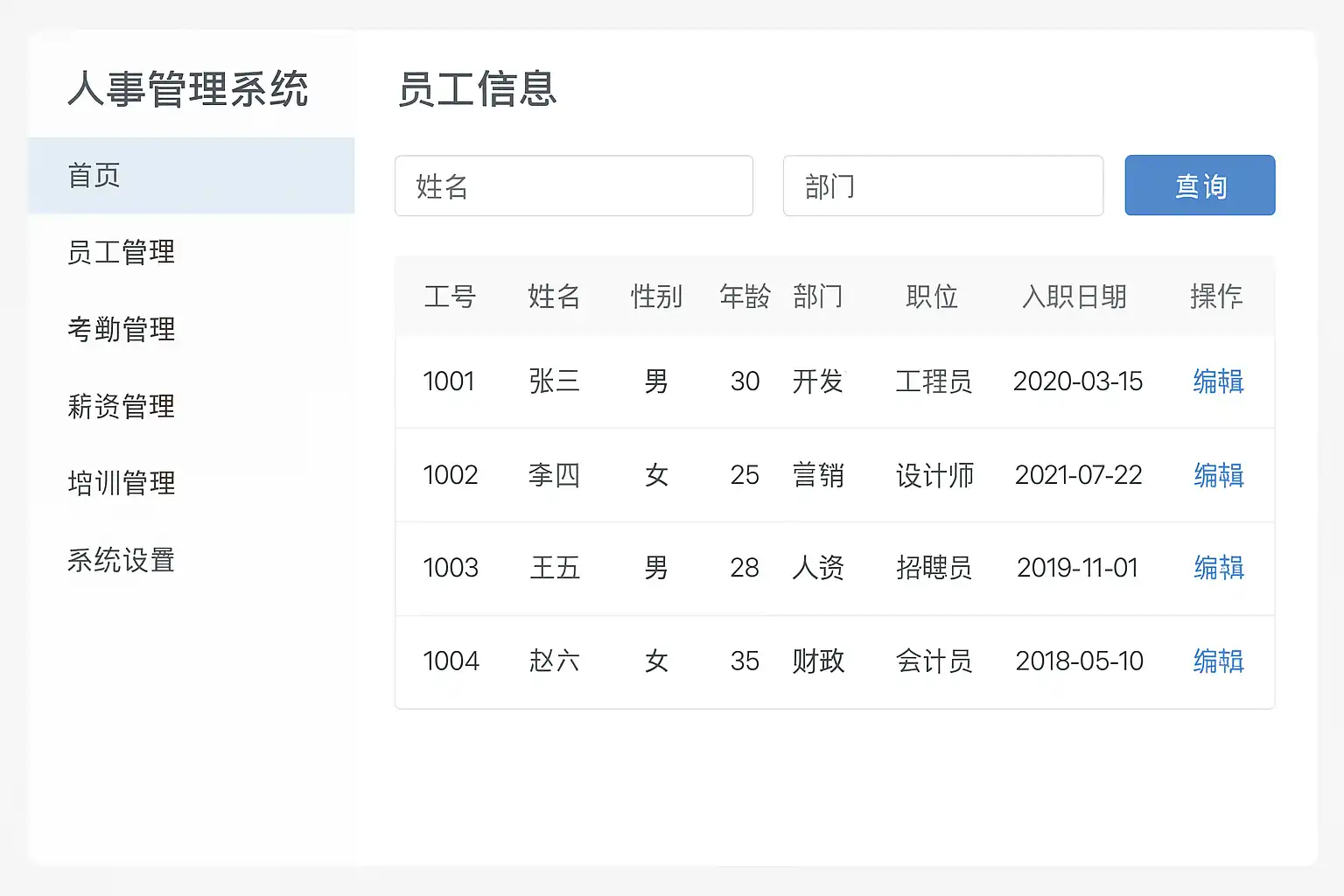The image size is (1344, 896).
Task: Click the 职位 column header
Action: pyautogui.click(x=932, y=297)
